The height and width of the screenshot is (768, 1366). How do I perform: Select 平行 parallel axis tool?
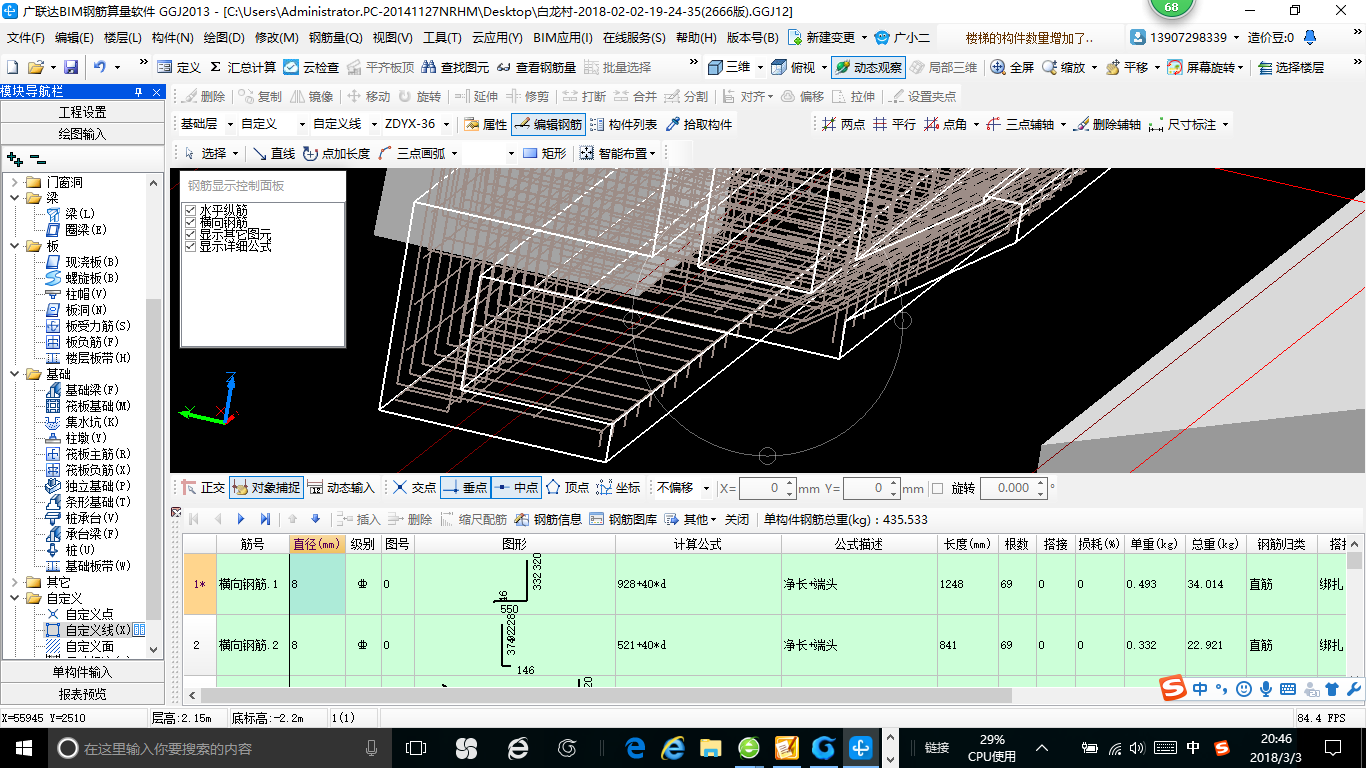click(894, 124)
